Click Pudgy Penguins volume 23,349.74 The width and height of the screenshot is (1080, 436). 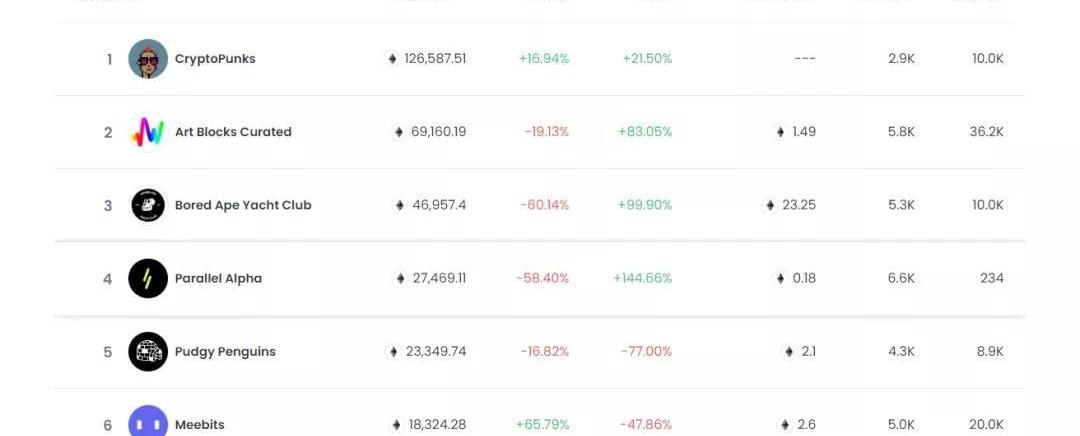(436, 352)
